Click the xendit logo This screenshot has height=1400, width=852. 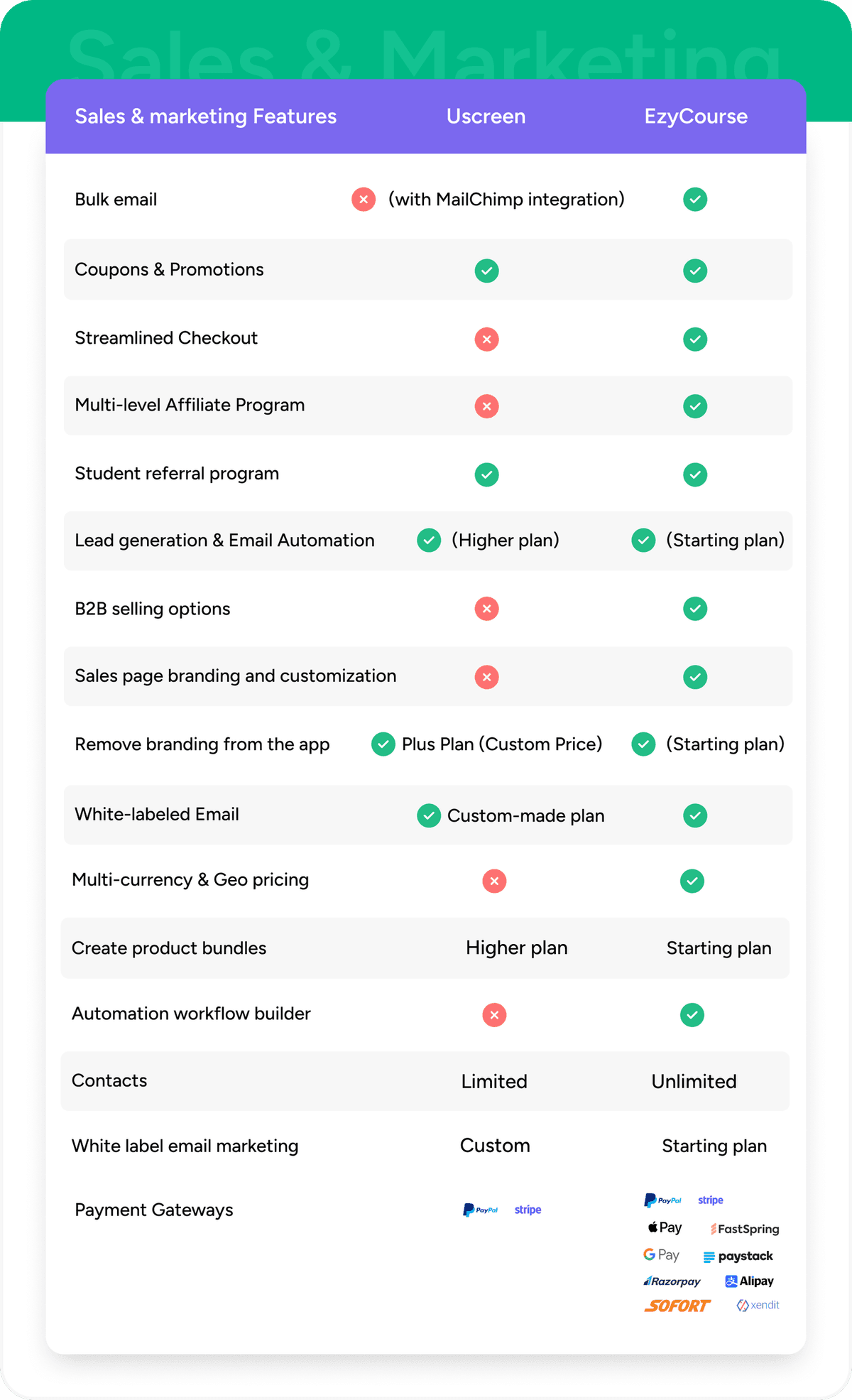click(758, 1305)
